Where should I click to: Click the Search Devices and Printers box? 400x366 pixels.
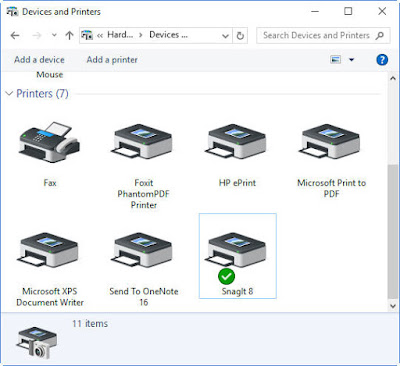coord(323,35)
